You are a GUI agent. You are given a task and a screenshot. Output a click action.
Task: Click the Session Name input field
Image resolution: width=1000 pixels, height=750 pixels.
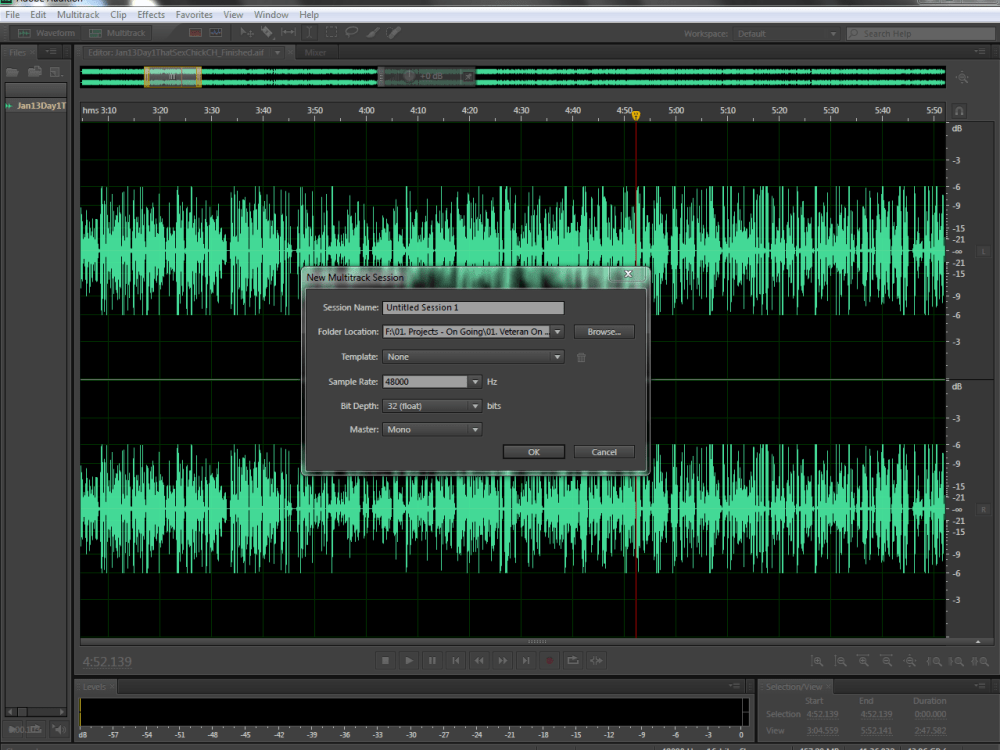(x=473, y=307)
